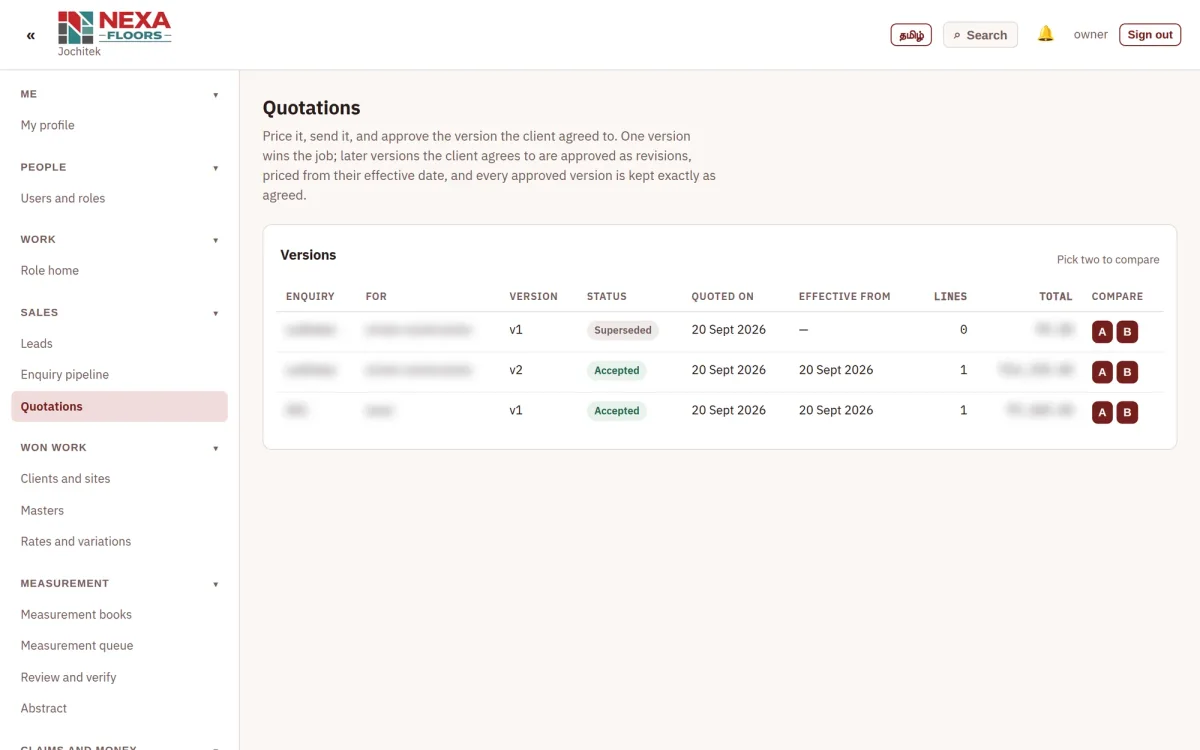This screenshot has width=1200, height=750.
Task: Choose B on the last Accepted v1 row
Action: tap(1127, 412)
